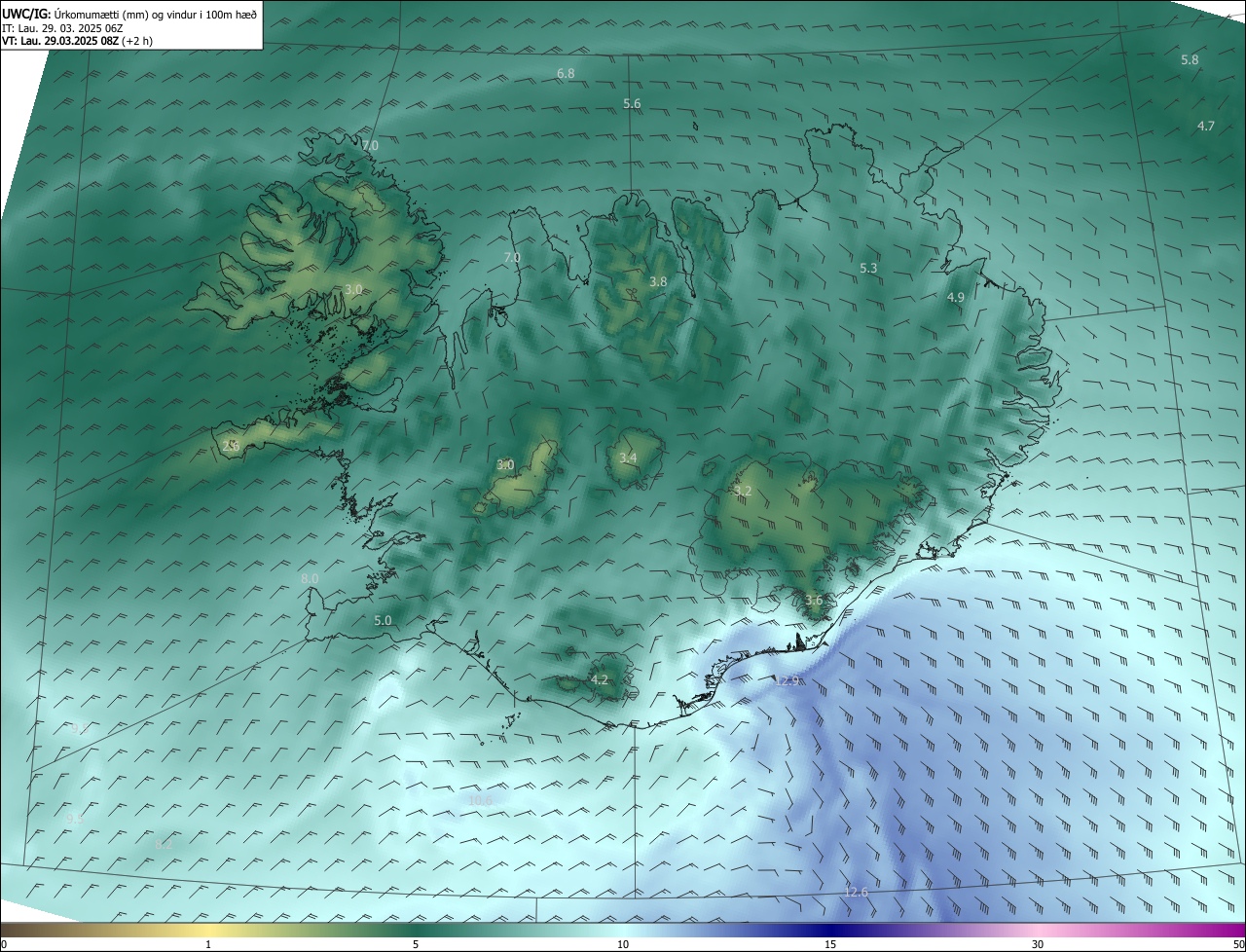Viewport: 1246px width, 952px height.
Task: Click the 4.7 value label on the map
Action: click(x=1206, y=126)
